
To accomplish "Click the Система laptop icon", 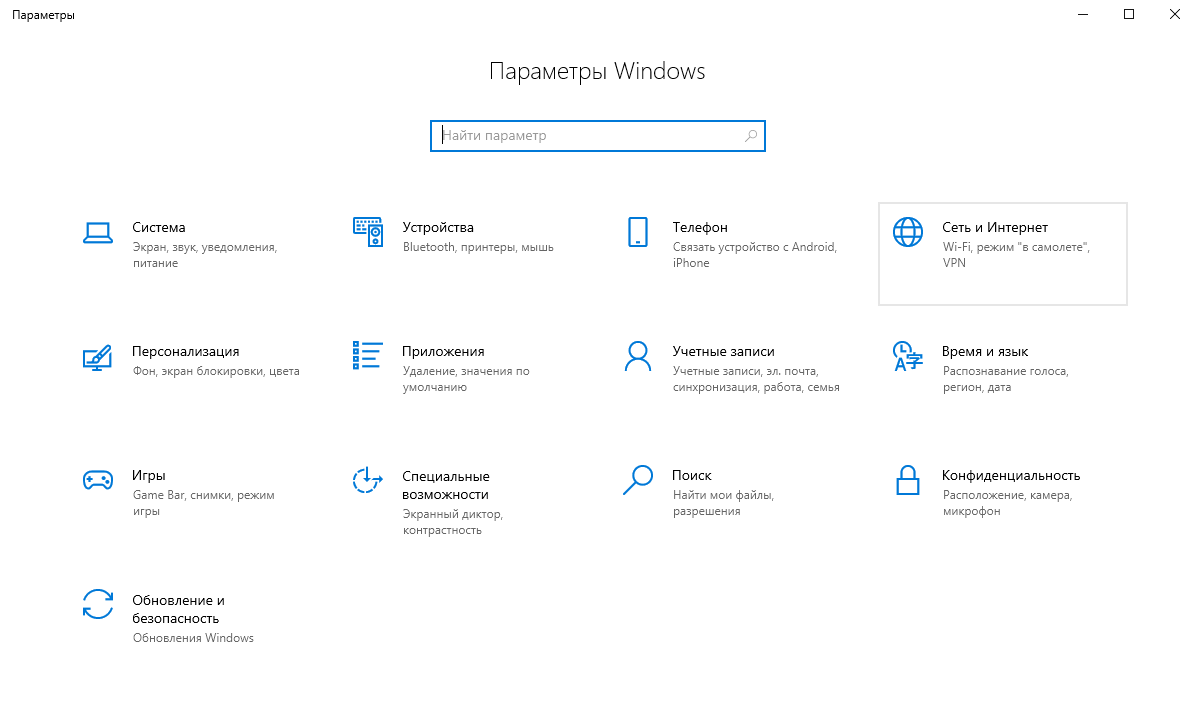I will tap(97, 232).
